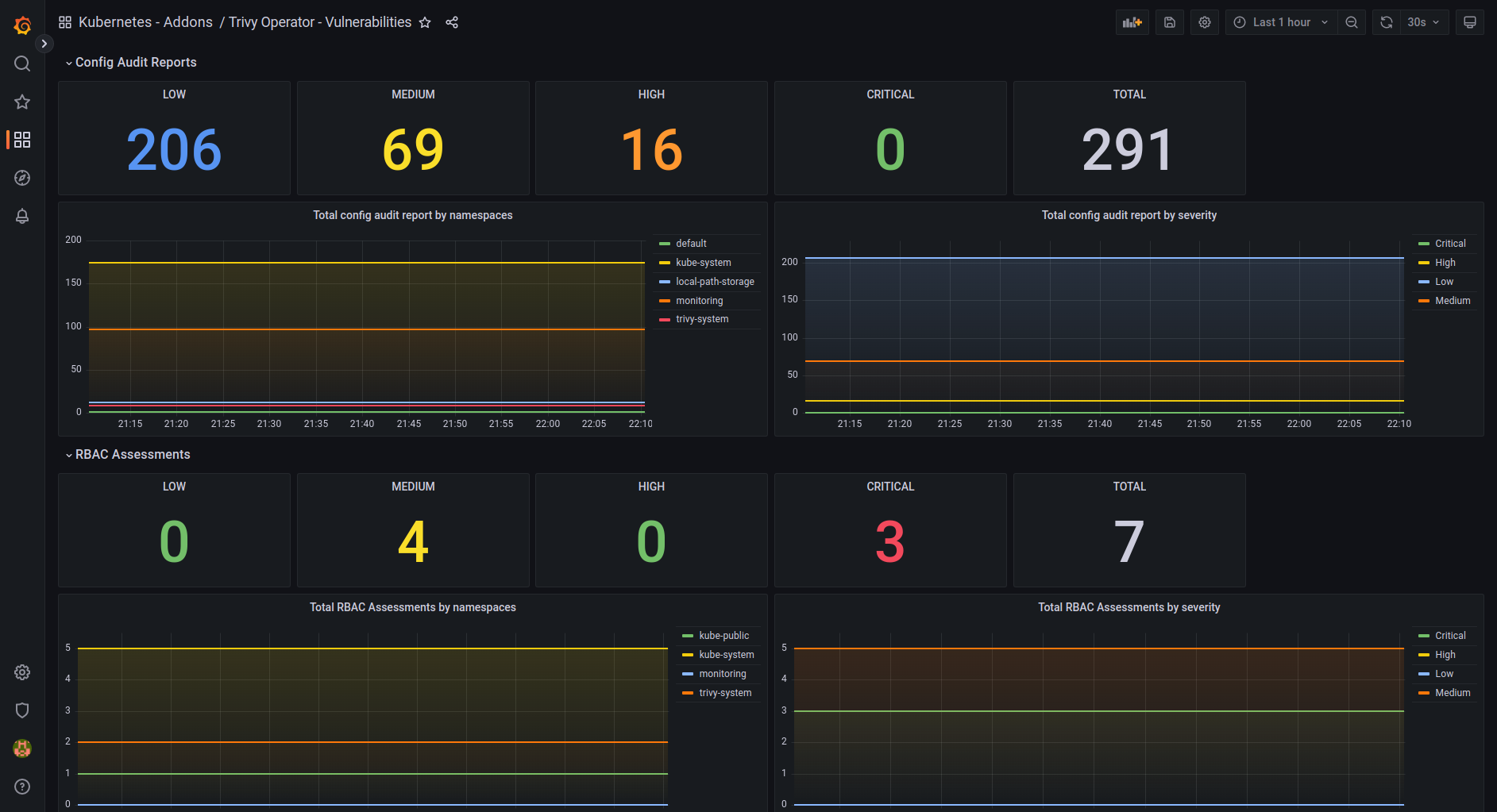Collapse the RBAC Assessments row
Screen dimensions: 1497x812
[132, 454]
